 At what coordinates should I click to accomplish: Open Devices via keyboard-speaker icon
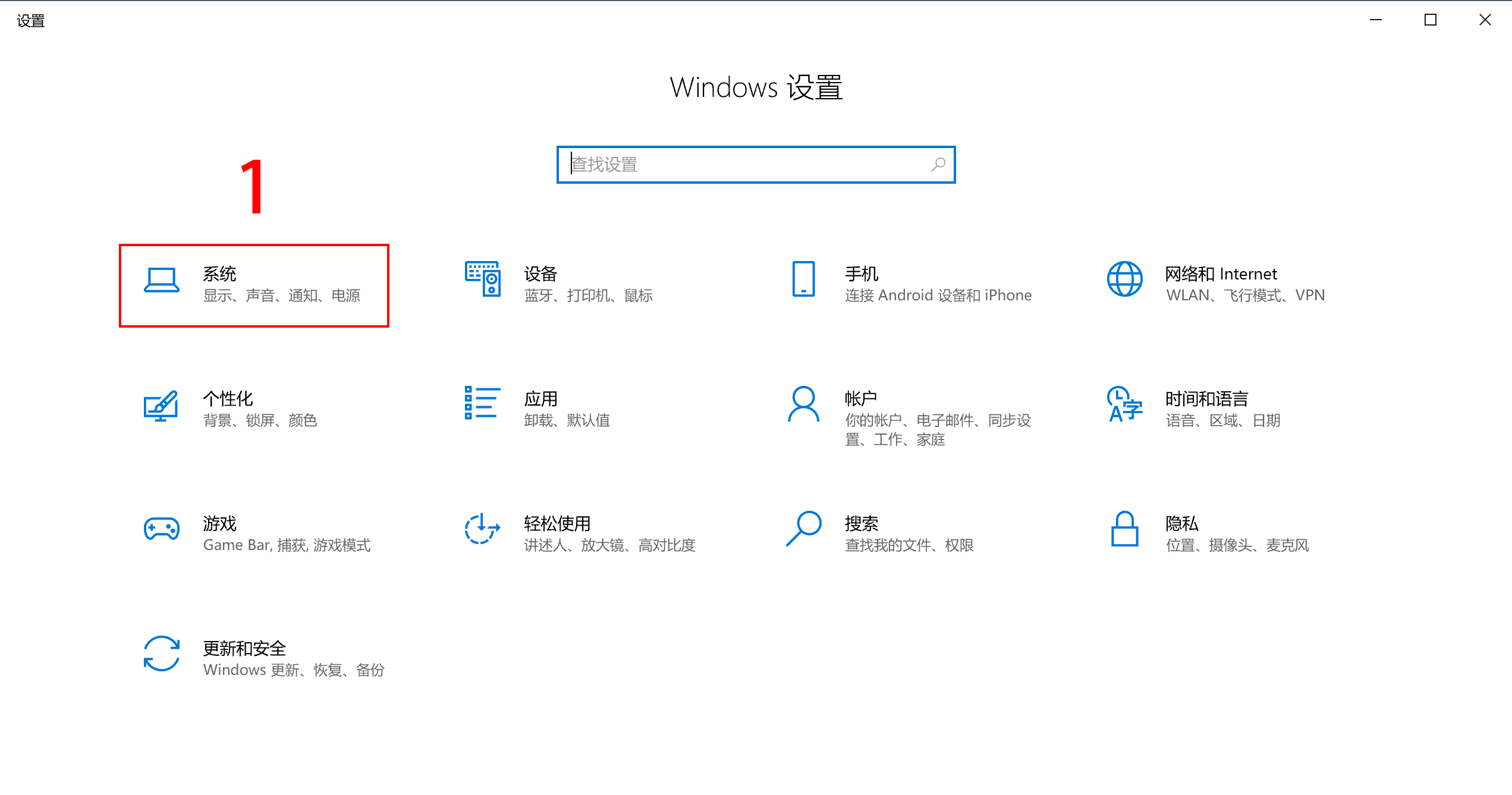point(482,279)
